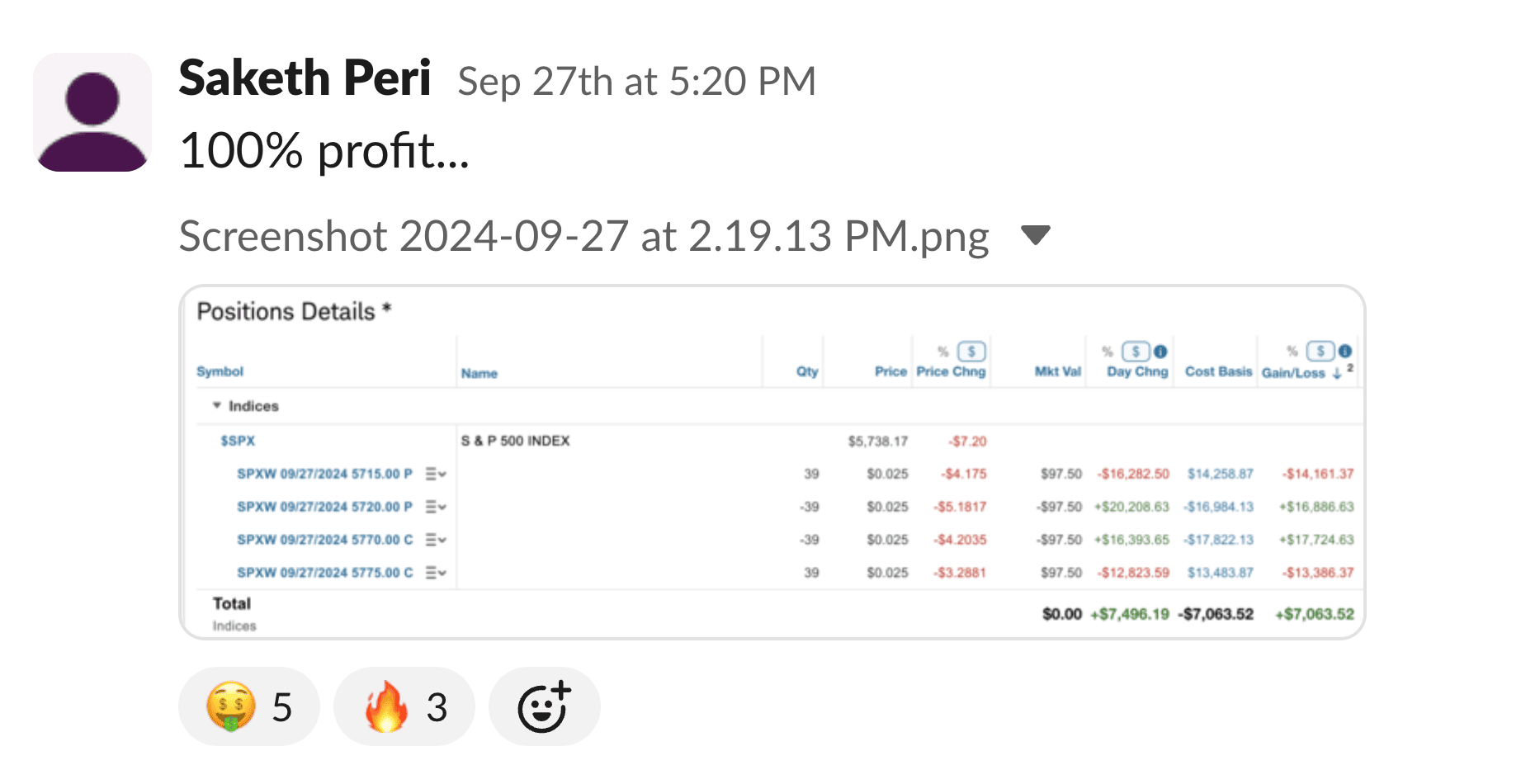
Task: Open the add reaction emoji picker
Action: 544,706
